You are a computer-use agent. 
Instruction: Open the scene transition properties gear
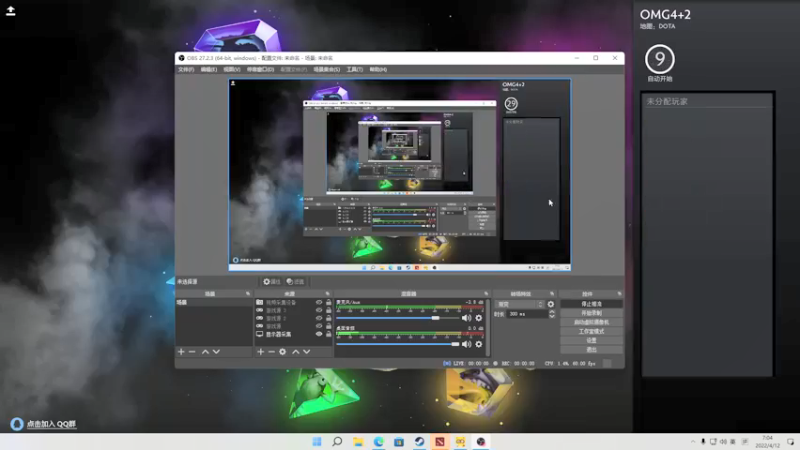point(551,304)
